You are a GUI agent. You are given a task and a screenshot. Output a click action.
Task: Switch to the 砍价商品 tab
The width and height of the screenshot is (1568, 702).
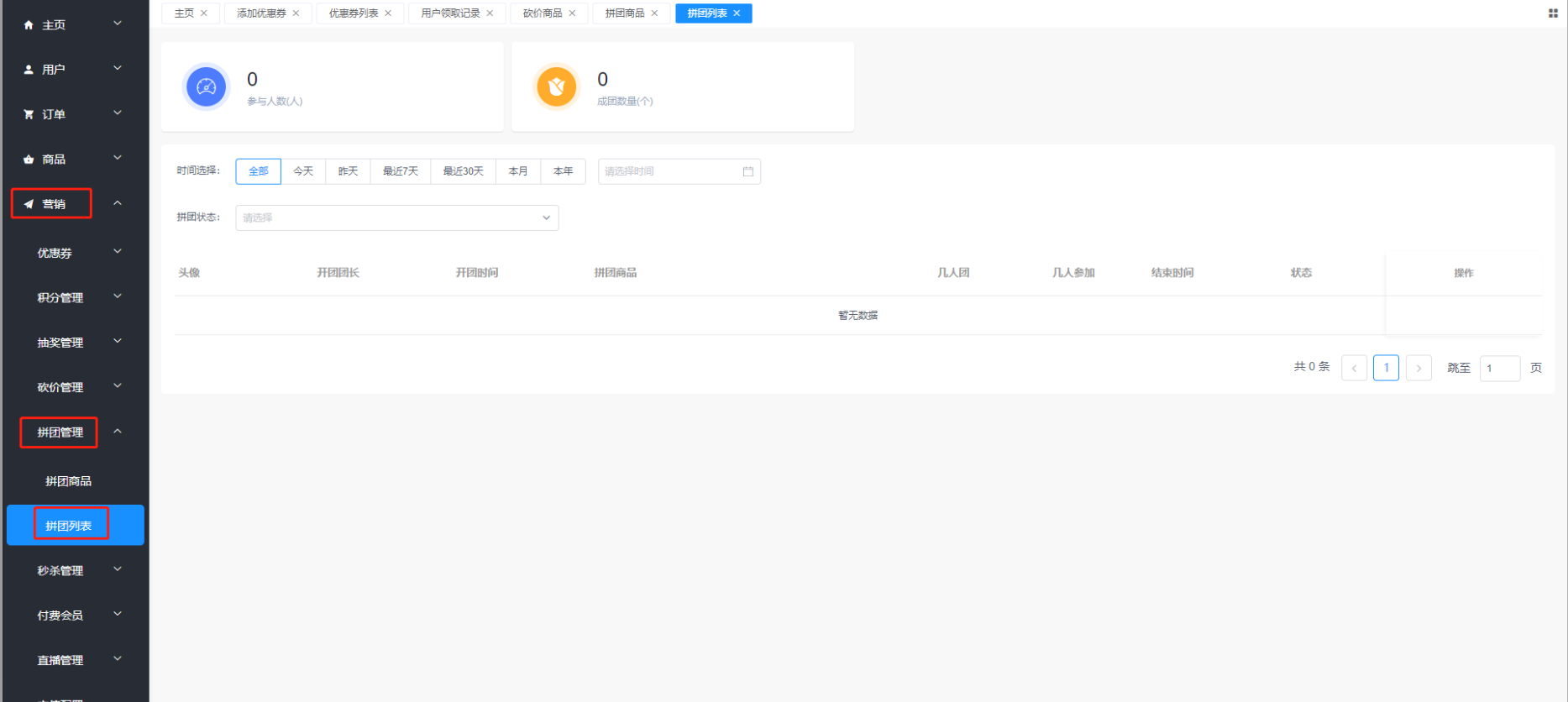(543, 13)
